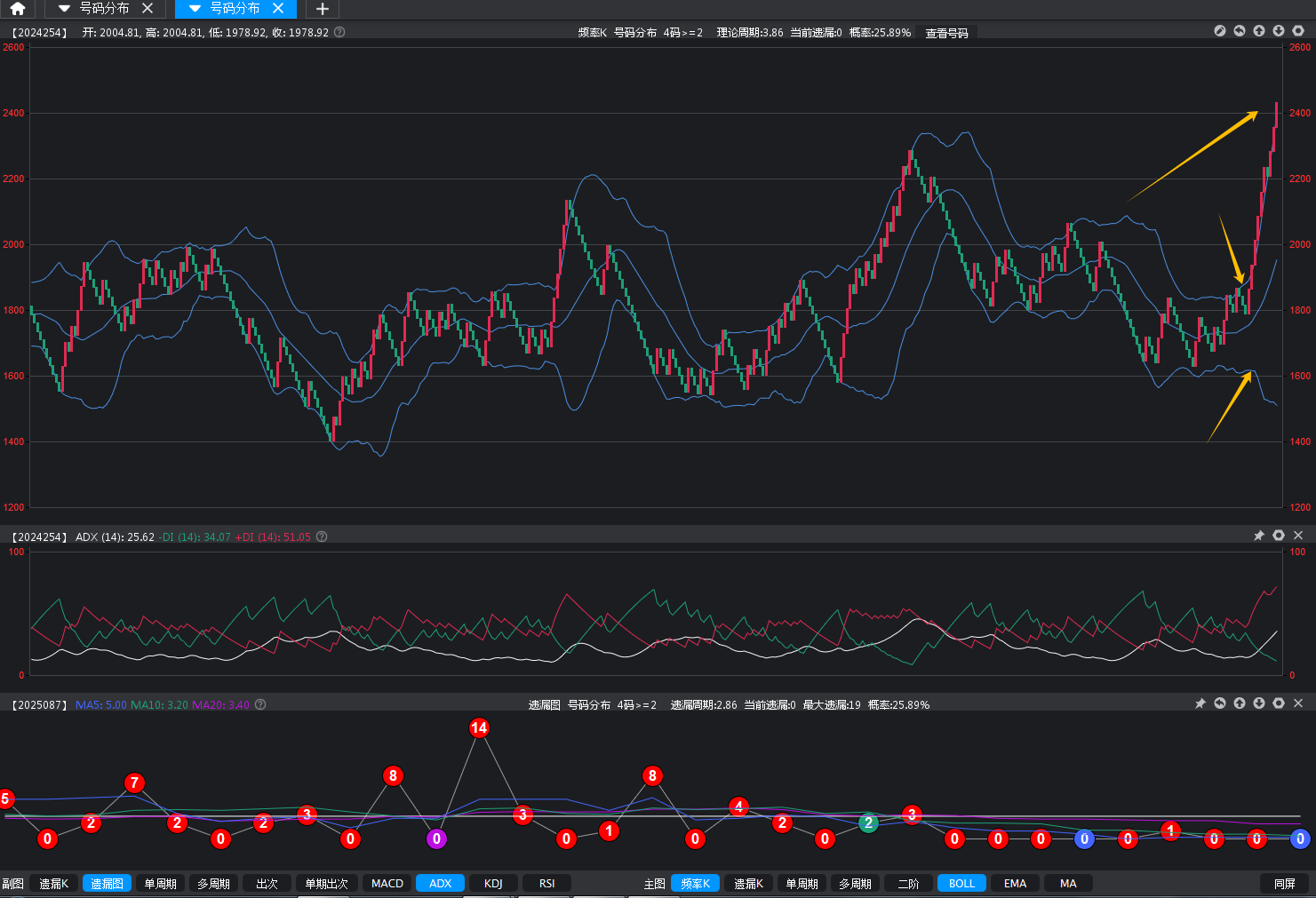Switch to first 号码分布 tab
This screenshot has width=1316, height=898.
coord(104,8)
